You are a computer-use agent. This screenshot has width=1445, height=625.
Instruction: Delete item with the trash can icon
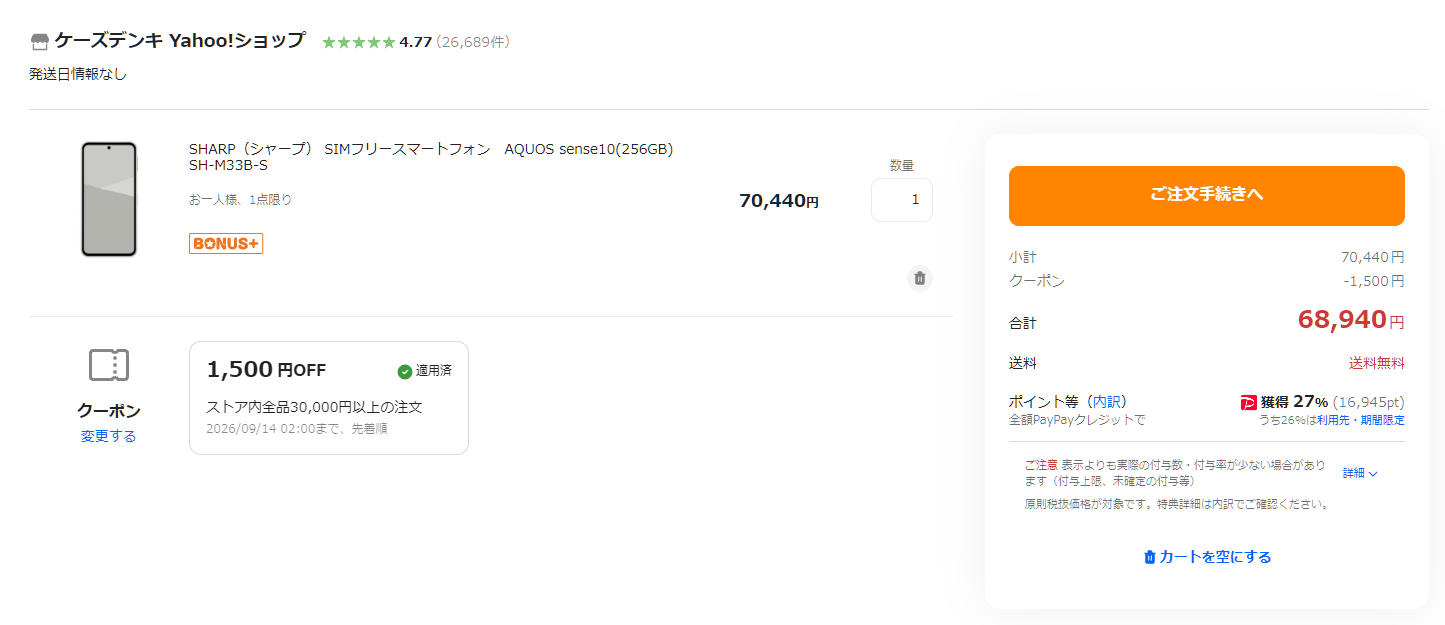pos(920,278)
